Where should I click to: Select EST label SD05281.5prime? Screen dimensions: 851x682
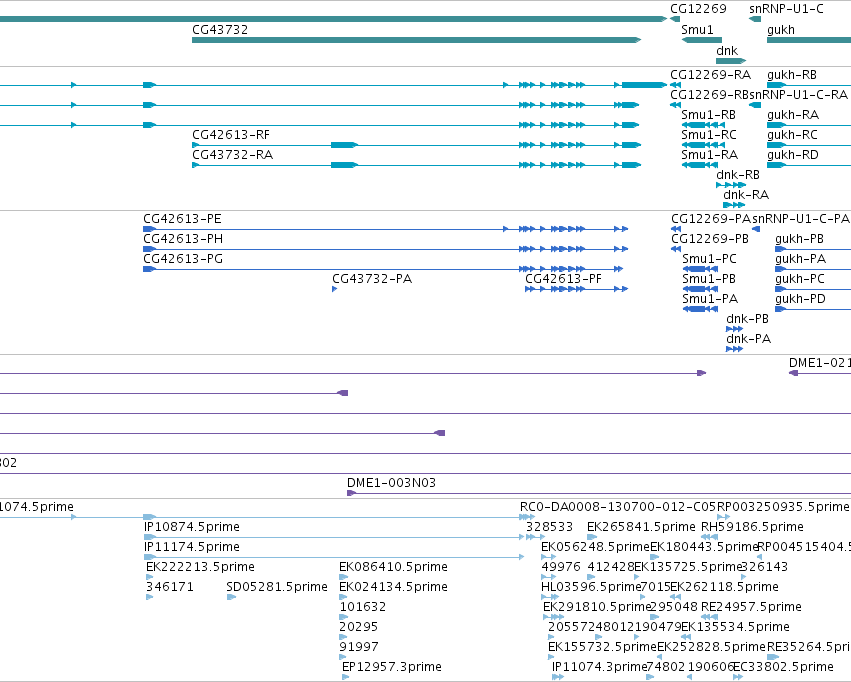277,587
